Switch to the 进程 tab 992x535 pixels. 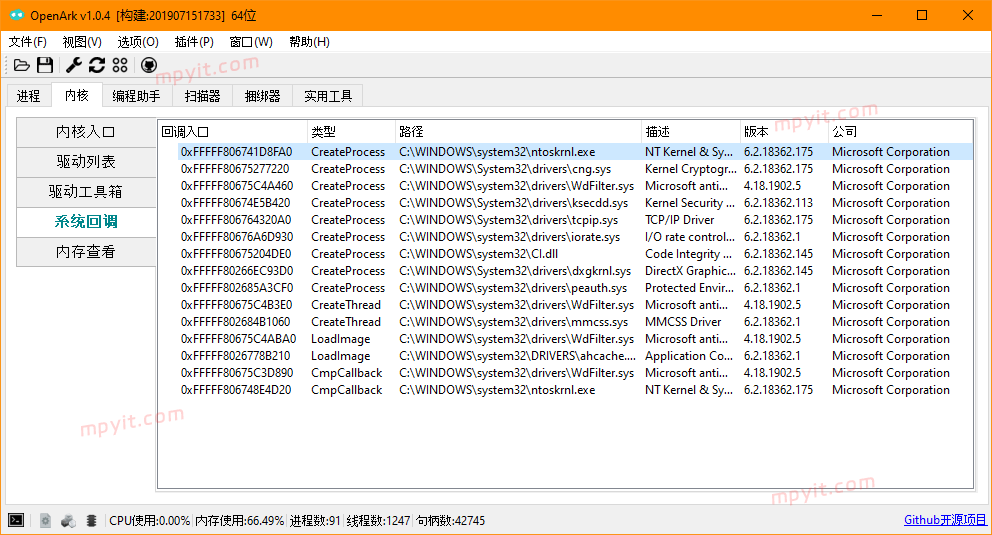(x=28, y=96)
